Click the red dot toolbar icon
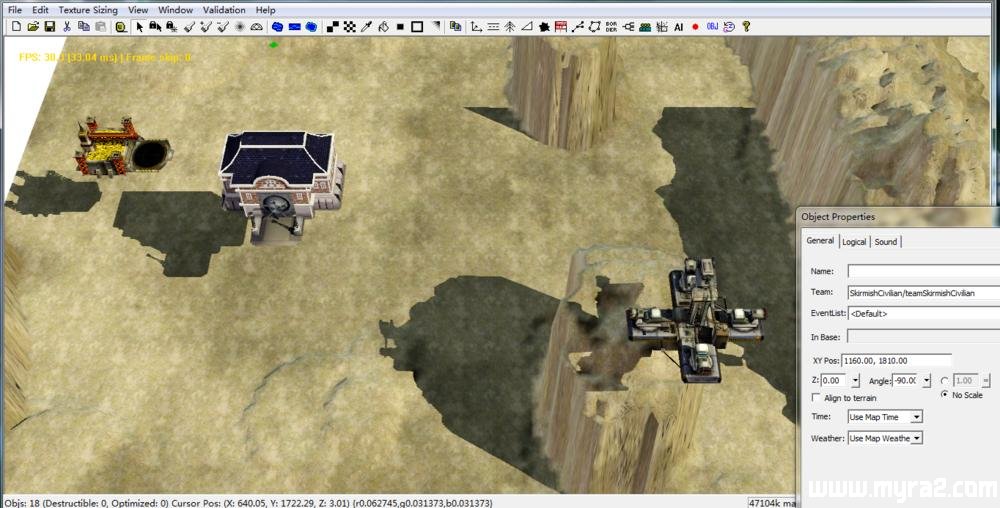 tap(696, 26)
